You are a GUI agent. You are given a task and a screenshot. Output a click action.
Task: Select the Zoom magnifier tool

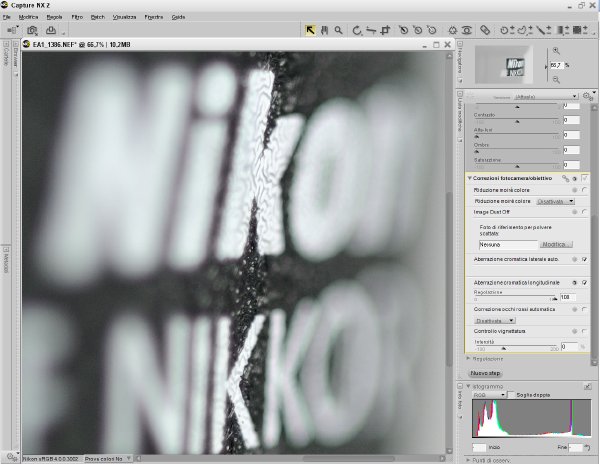click(338, 30)
